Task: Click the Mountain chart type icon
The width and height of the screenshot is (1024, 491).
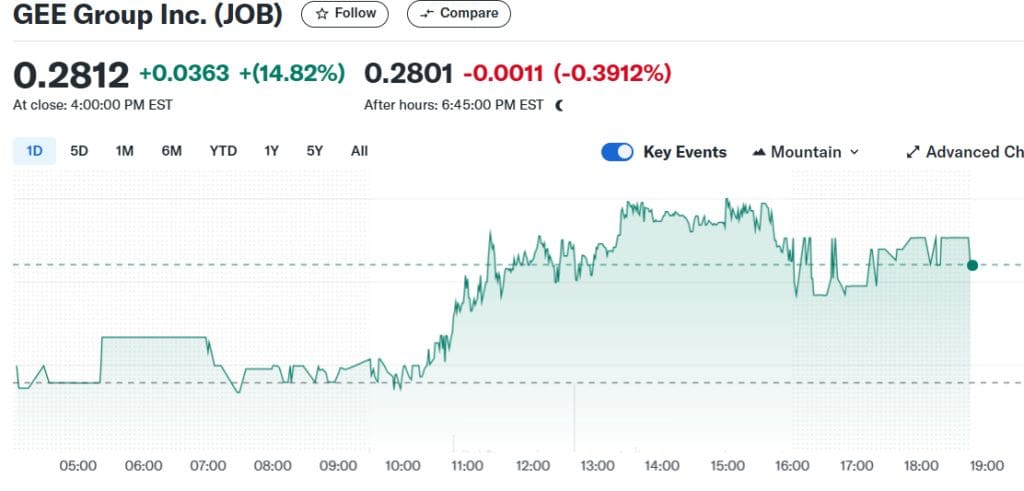Action: (x=759, y=152)
